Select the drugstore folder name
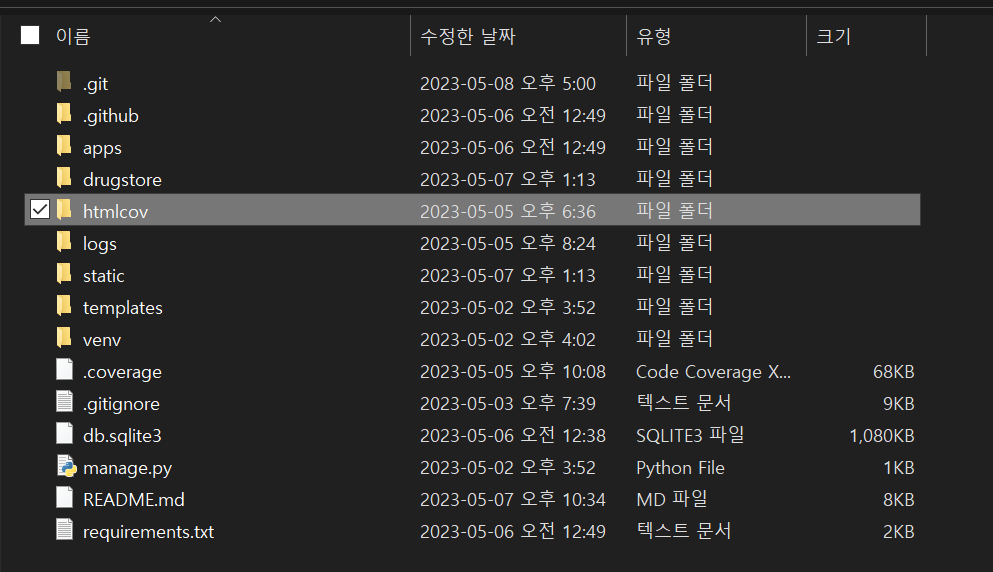Image resolution: width=993 pixels, height=572 pixels. (122, 180)
